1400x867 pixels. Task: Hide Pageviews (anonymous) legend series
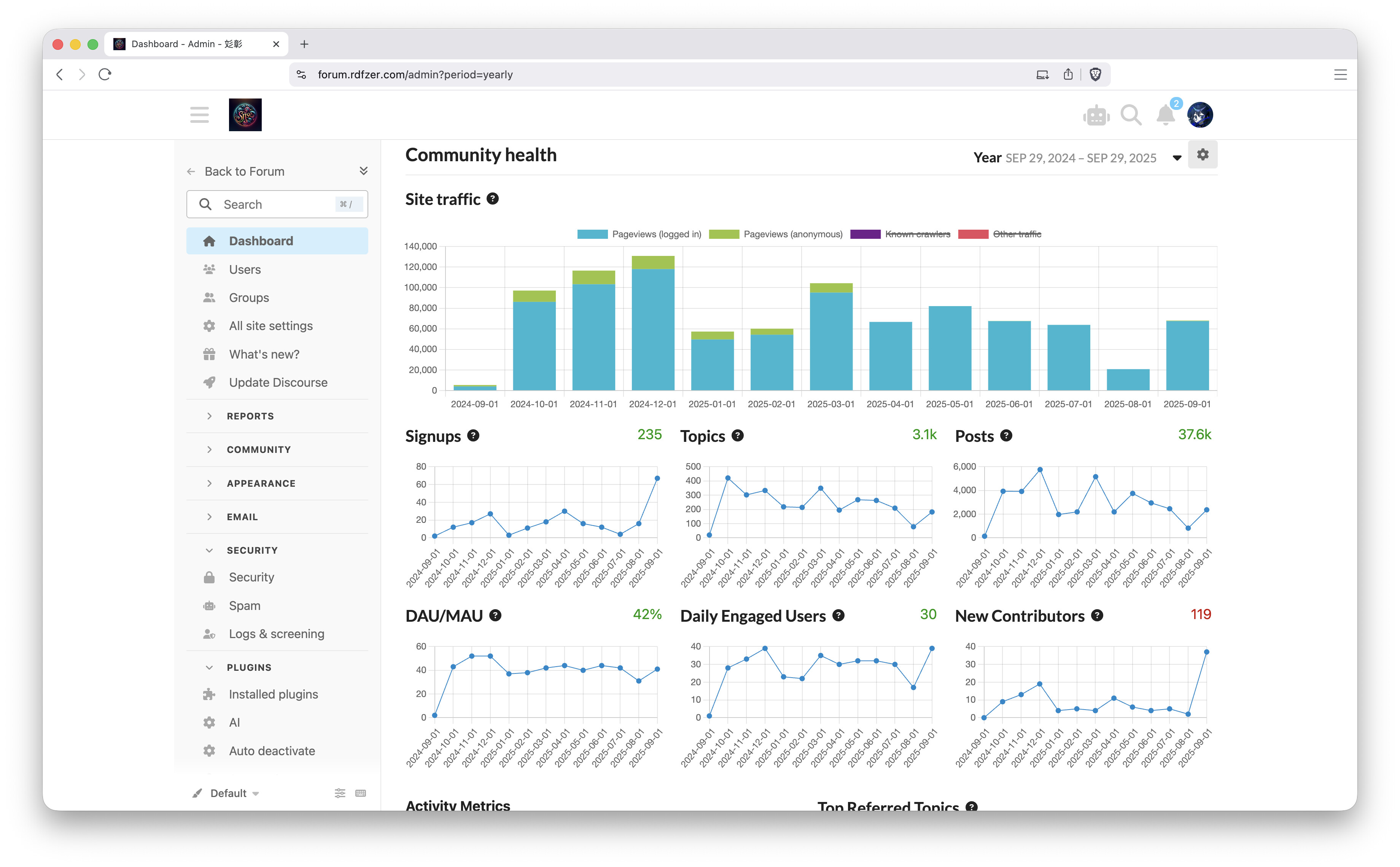(x=792, y=234)
